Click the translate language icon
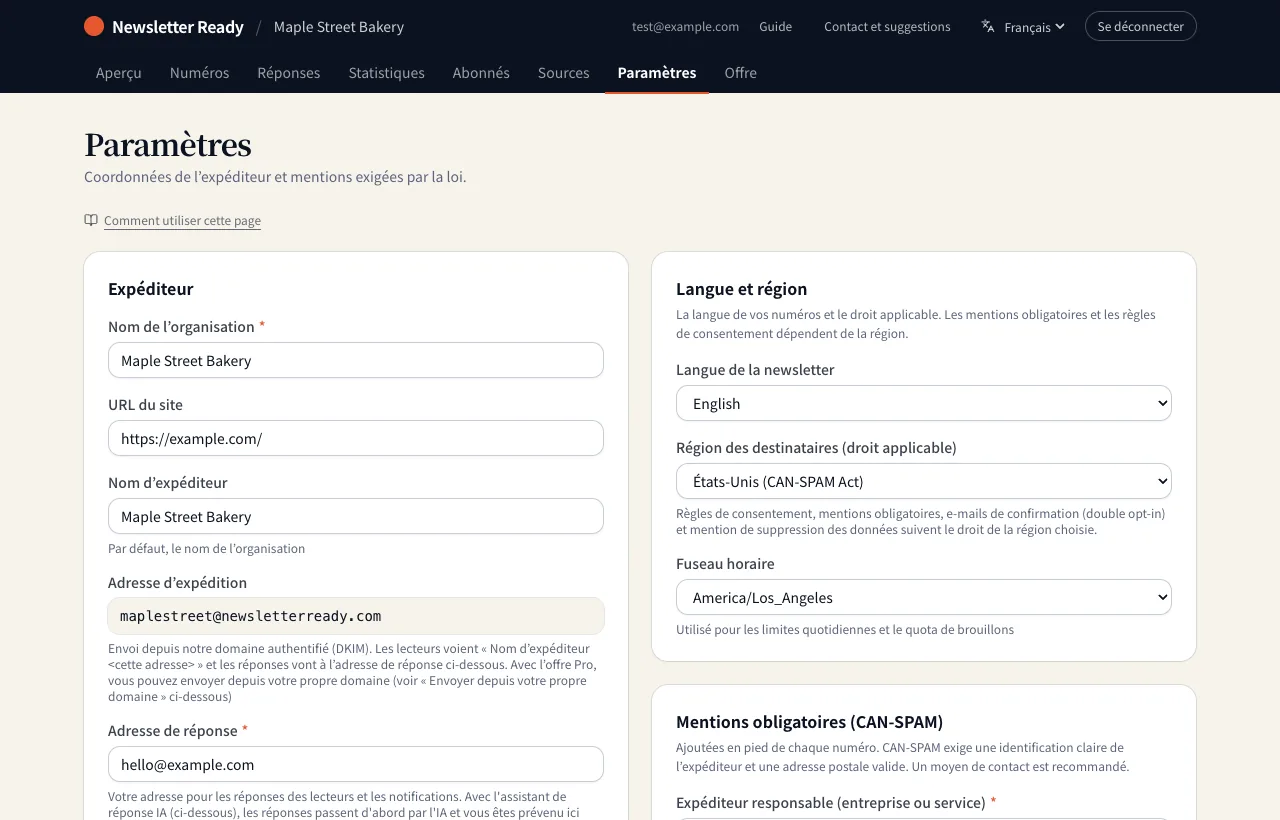The image size is (1280, 820). (x=988, y=26)
